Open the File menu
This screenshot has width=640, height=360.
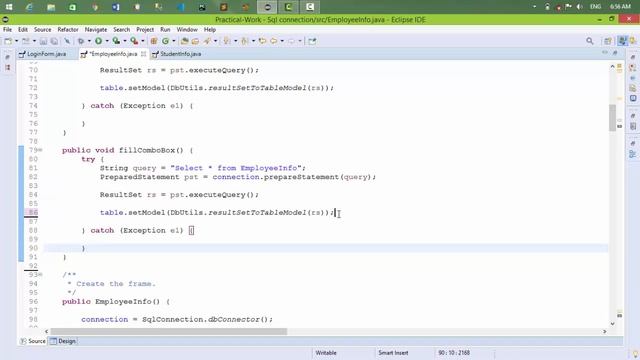pyautogui.click(x=7, y=29)
